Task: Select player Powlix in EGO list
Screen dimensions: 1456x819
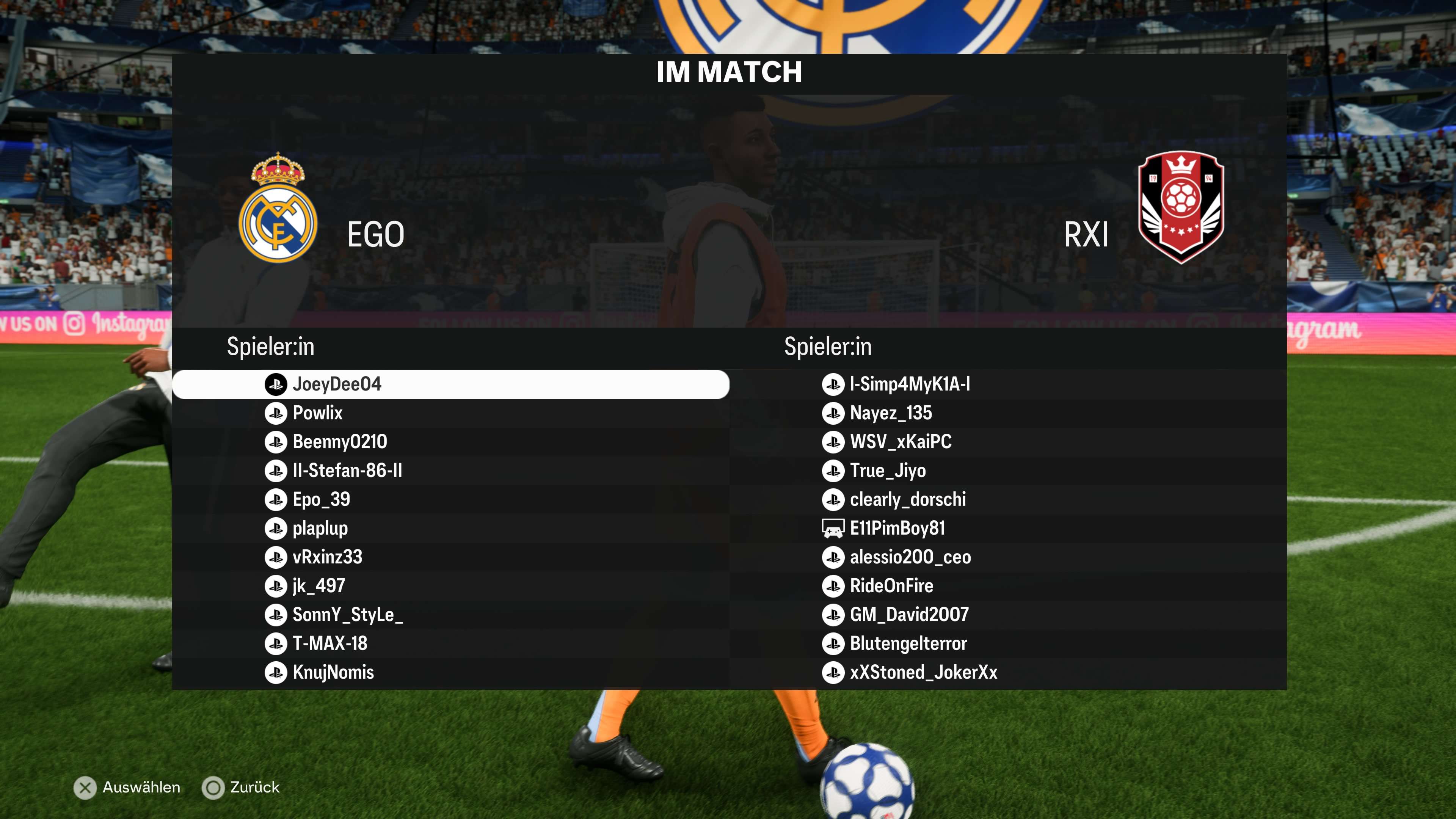Action: [x=450, y=413]
